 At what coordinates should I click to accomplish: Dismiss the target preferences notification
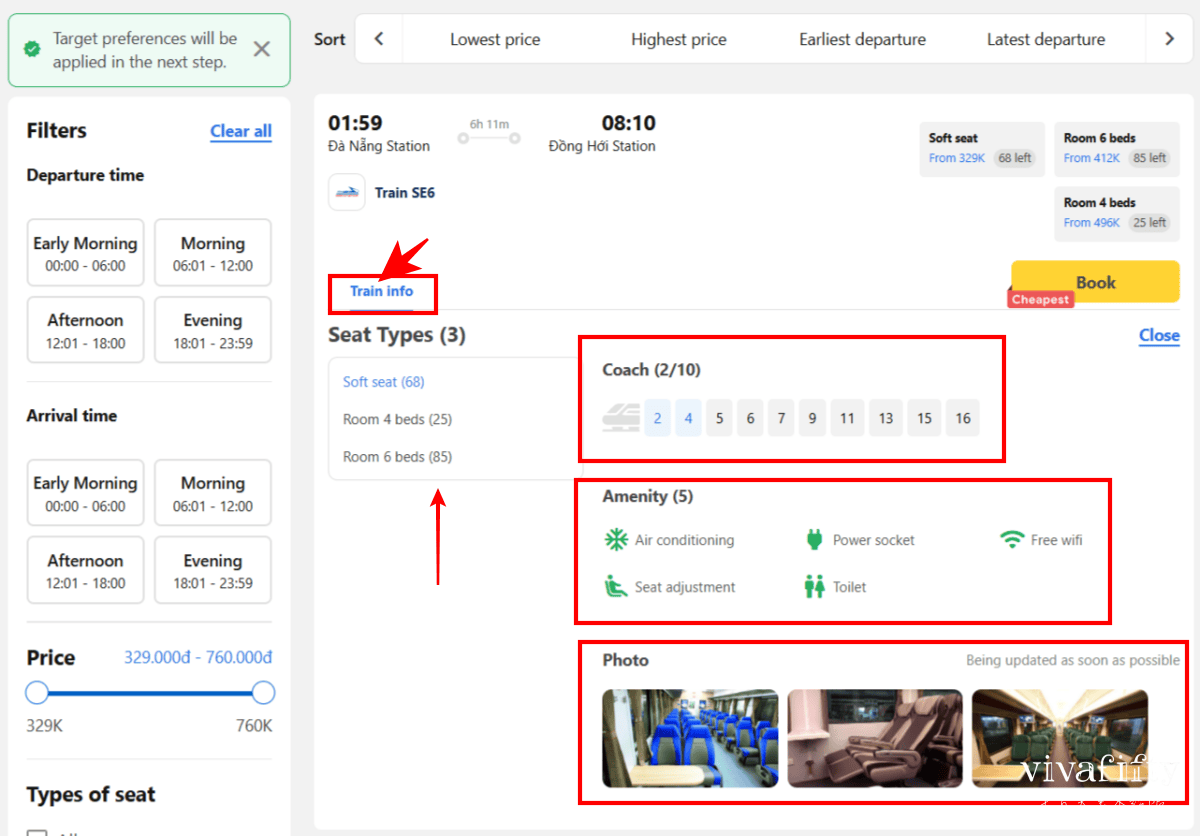[x=262, y=49]
